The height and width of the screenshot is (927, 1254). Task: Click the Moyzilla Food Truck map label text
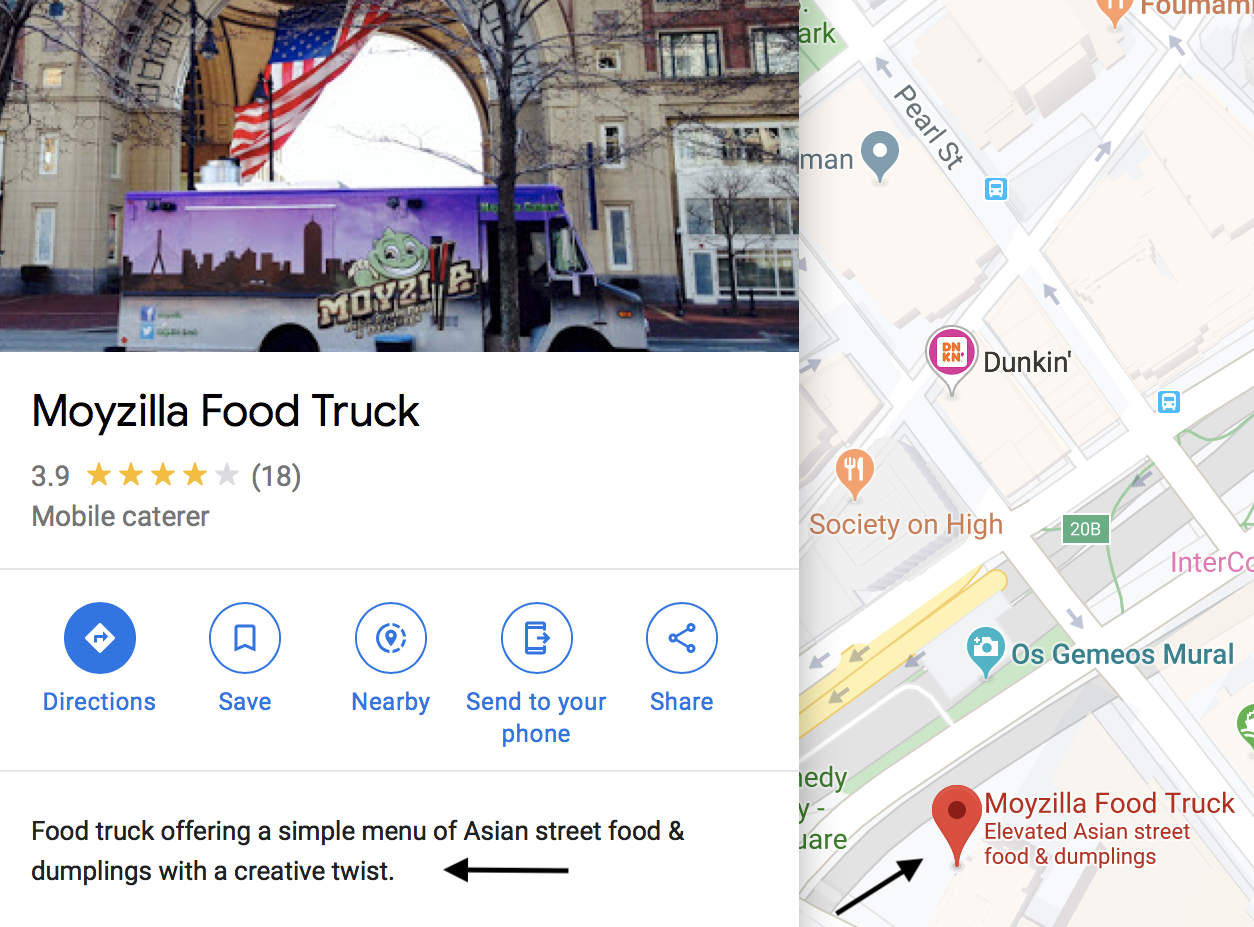click(1110, 803)
